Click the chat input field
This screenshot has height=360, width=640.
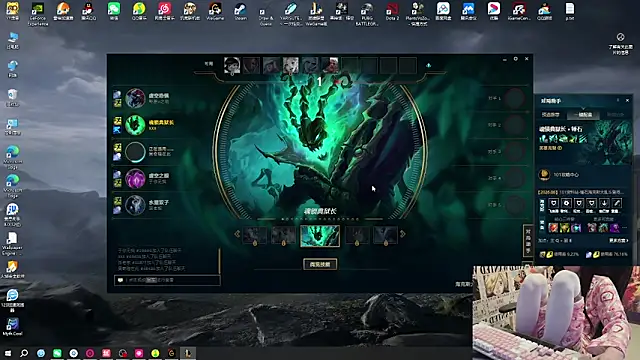pos(167,280)
